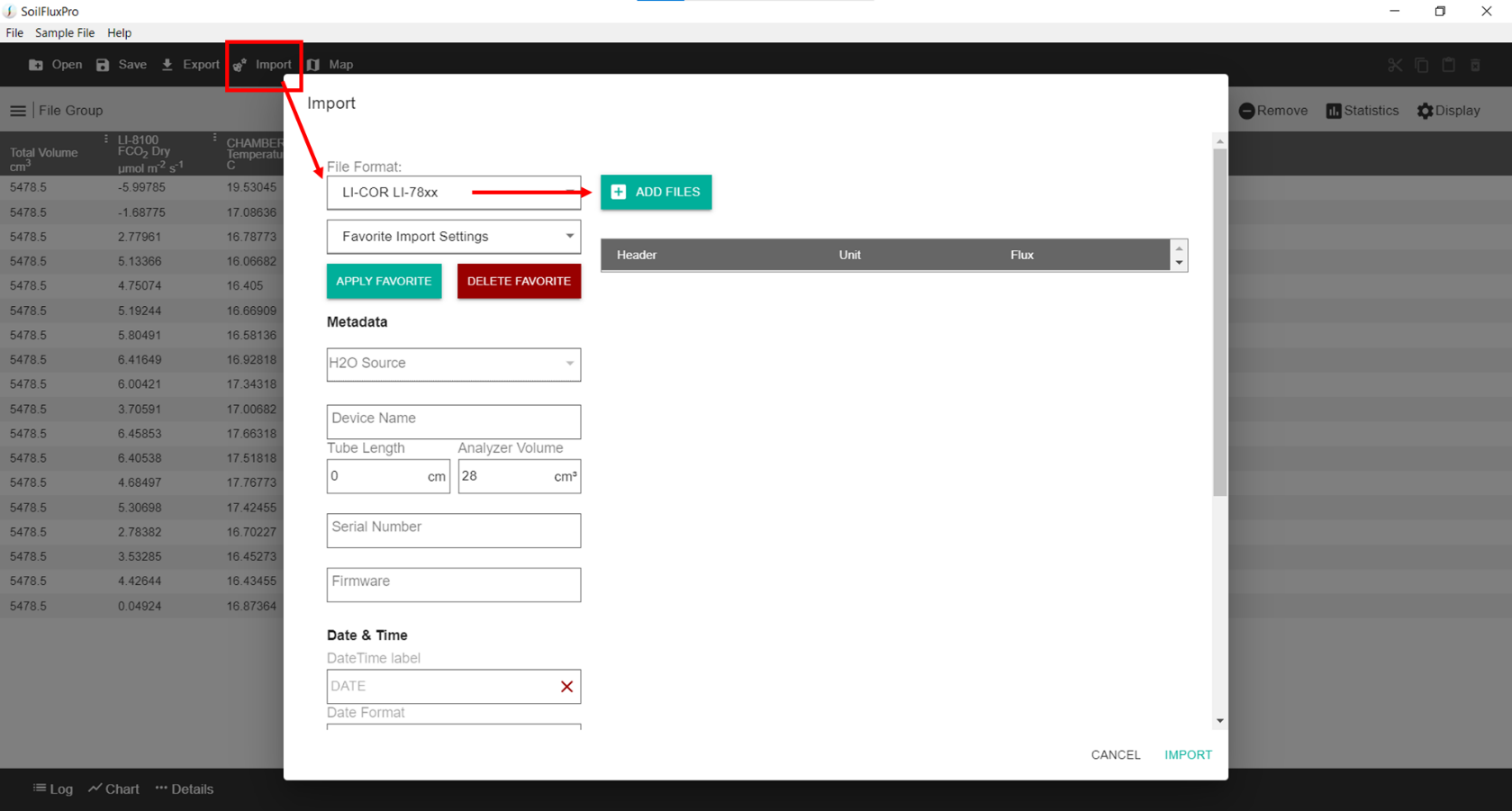Expand the Favorite Import Settings dropdown

tap(569, 236)
